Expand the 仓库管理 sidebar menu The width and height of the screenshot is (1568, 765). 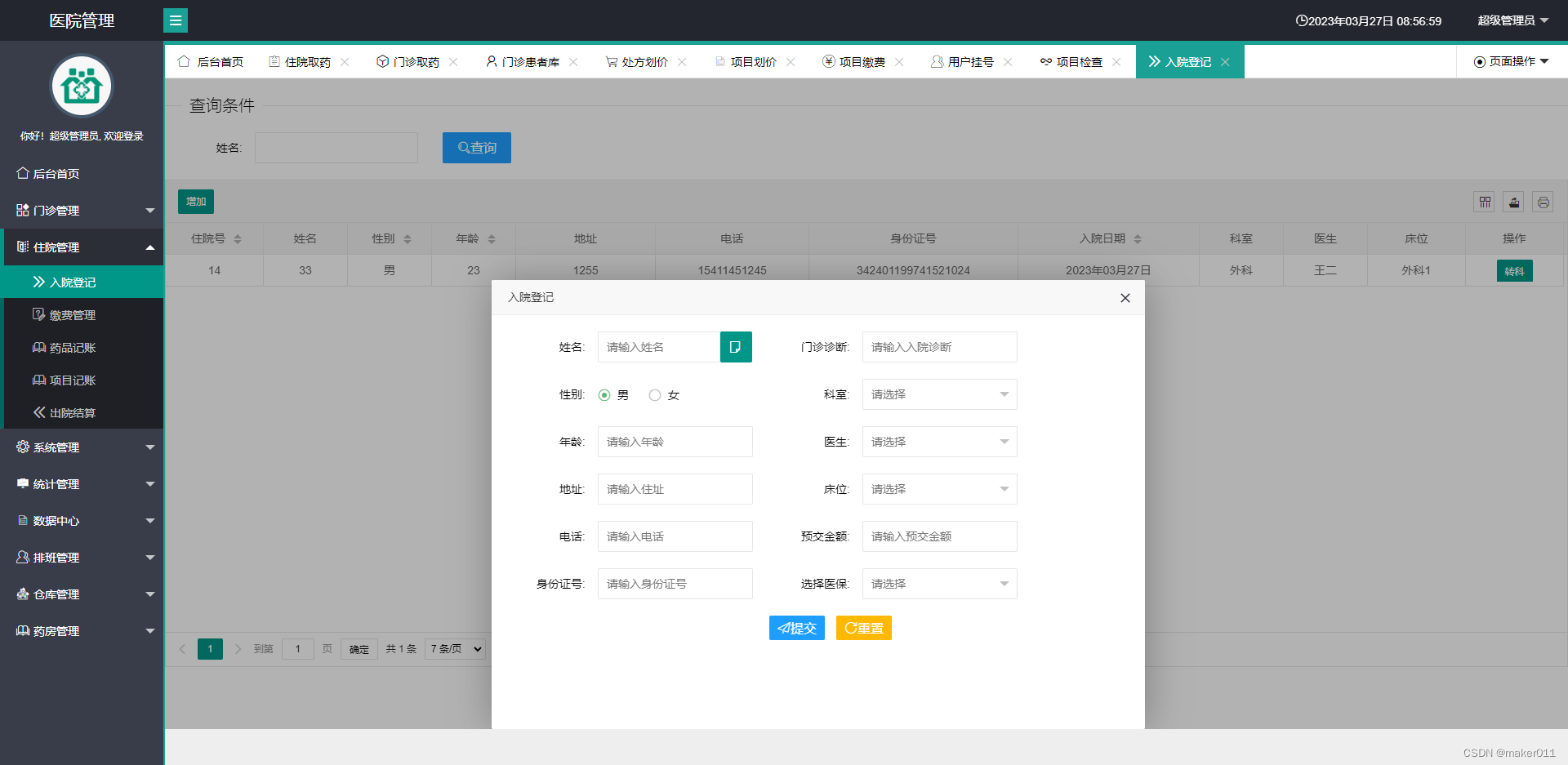tap(82, 594)
